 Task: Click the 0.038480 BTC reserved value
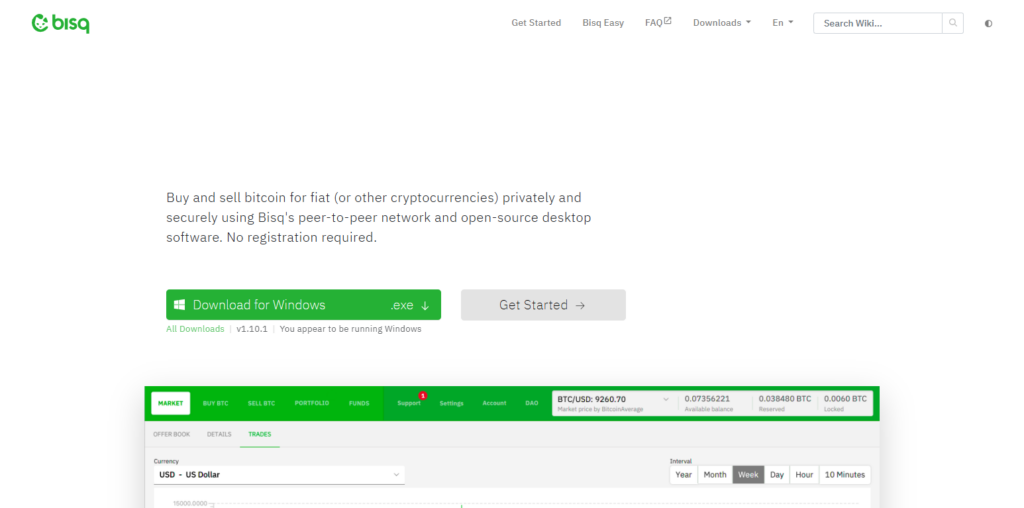(x=785, y=398)
